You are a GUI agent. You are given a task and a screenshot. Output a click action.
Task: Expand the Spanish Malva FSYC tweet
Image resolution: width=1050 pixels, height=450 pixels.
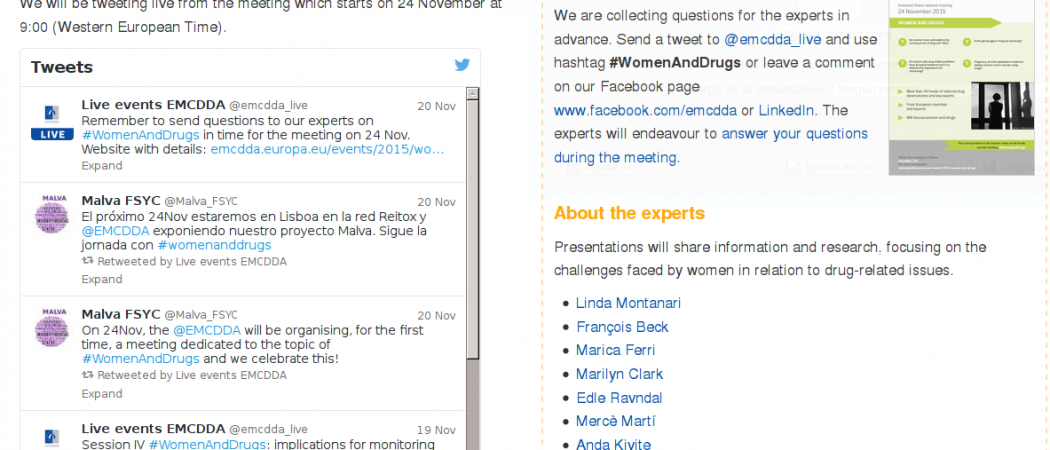point(102,279)
